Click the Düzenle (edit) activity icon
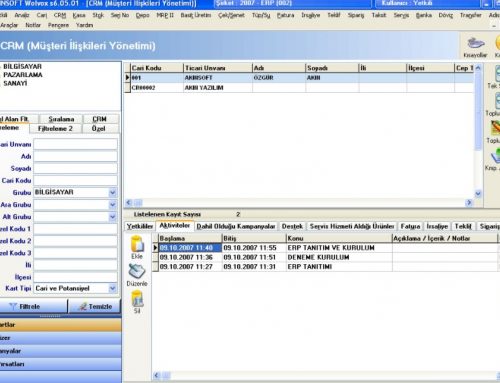Image resolution: width=500 pixels, height=383 pixels. click(137, 271)
